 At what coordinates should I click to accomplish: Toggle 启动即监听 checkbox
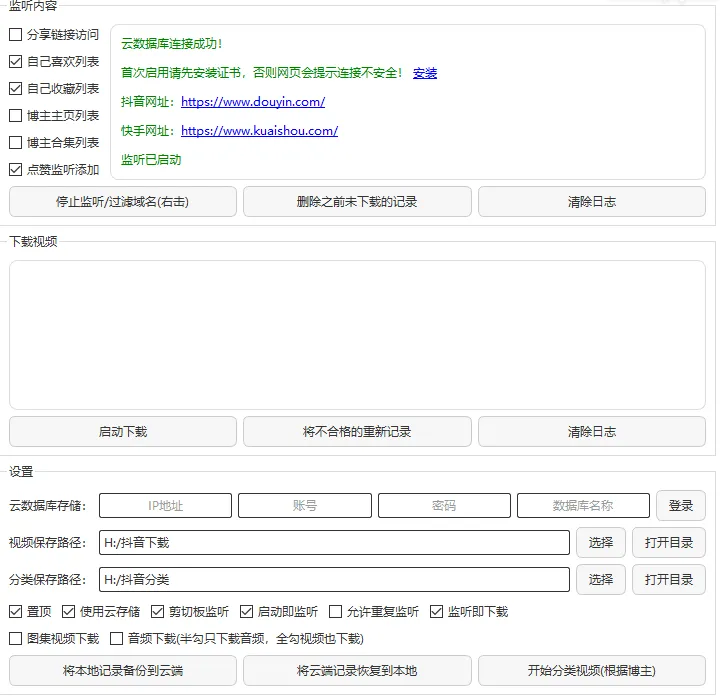coord(246,612)
